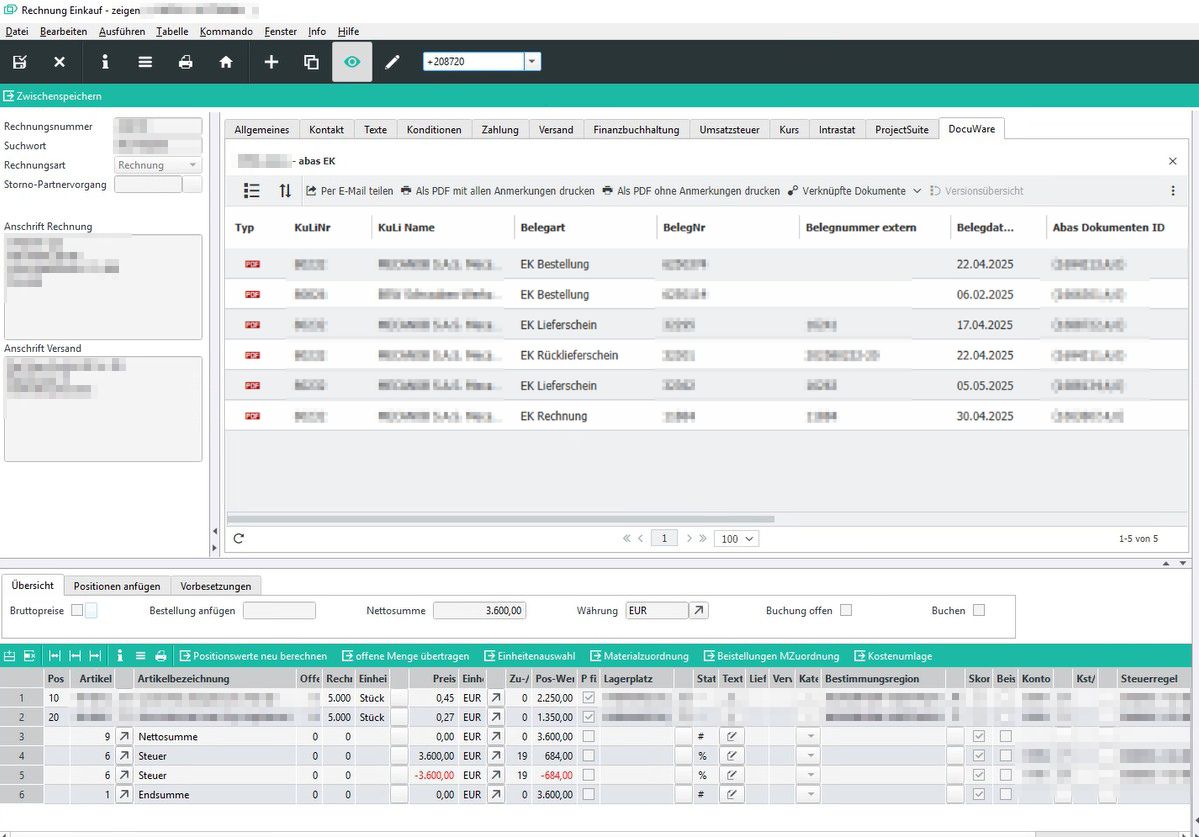Click the cancel X icon in the top toolbar
The height and width of the screenshot is (837, 1199).
[x=60, y=62]
